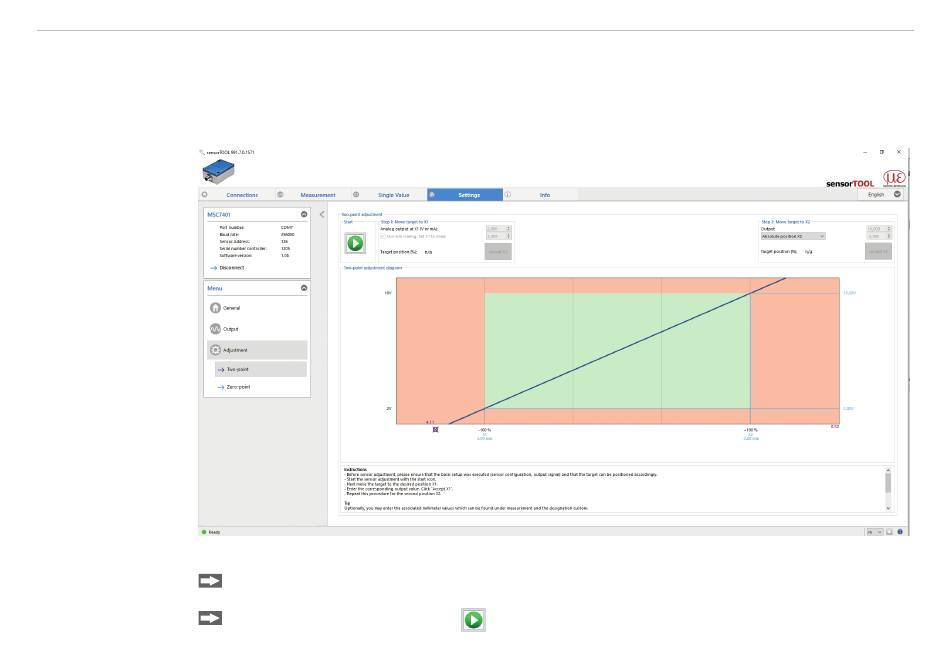Collapse the MSC7401 panel
The image size is (950, 665).
(304, 214)
